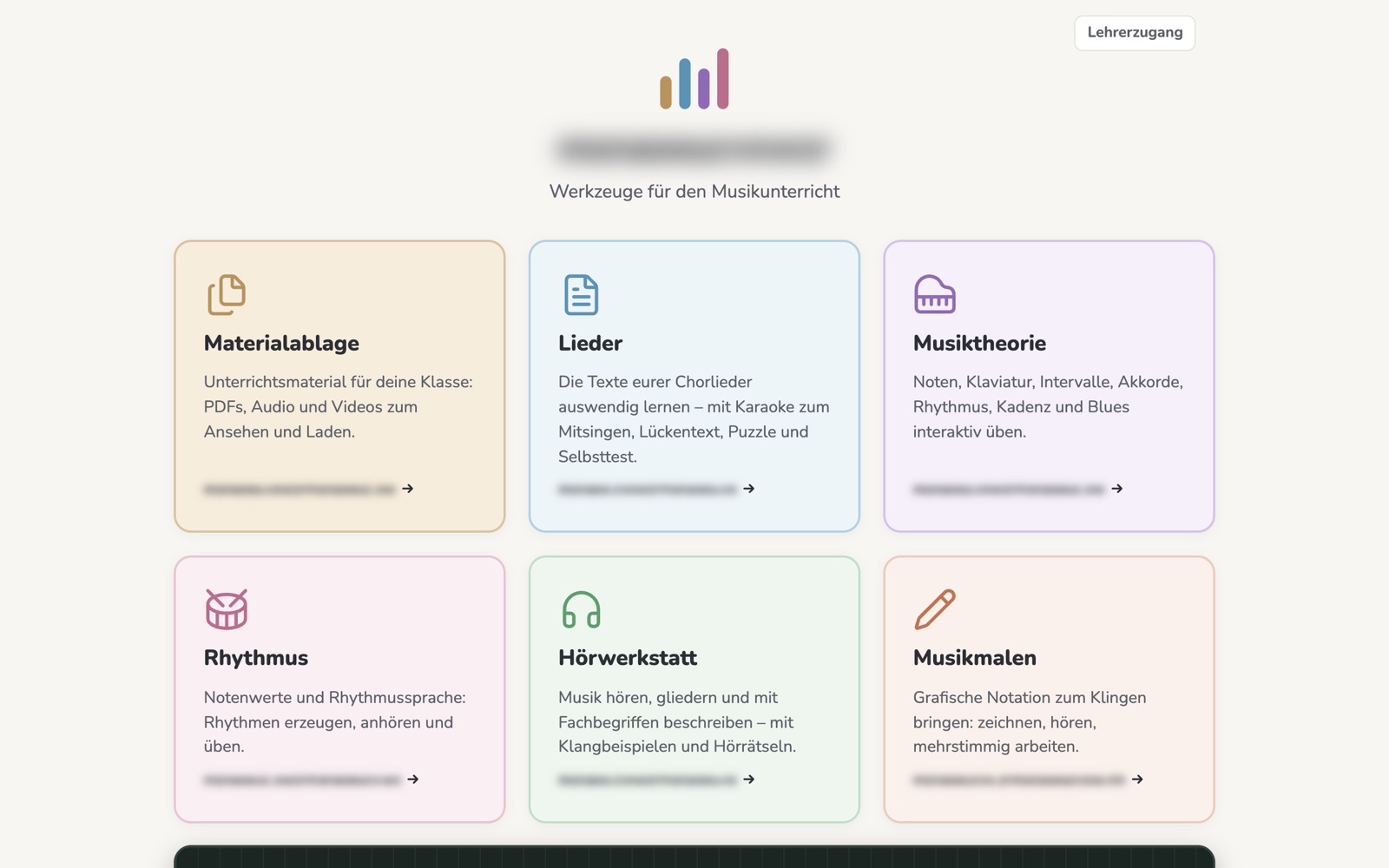Open the Rhythmus heading
The image size is (1389, 868).
click(256, 658)
